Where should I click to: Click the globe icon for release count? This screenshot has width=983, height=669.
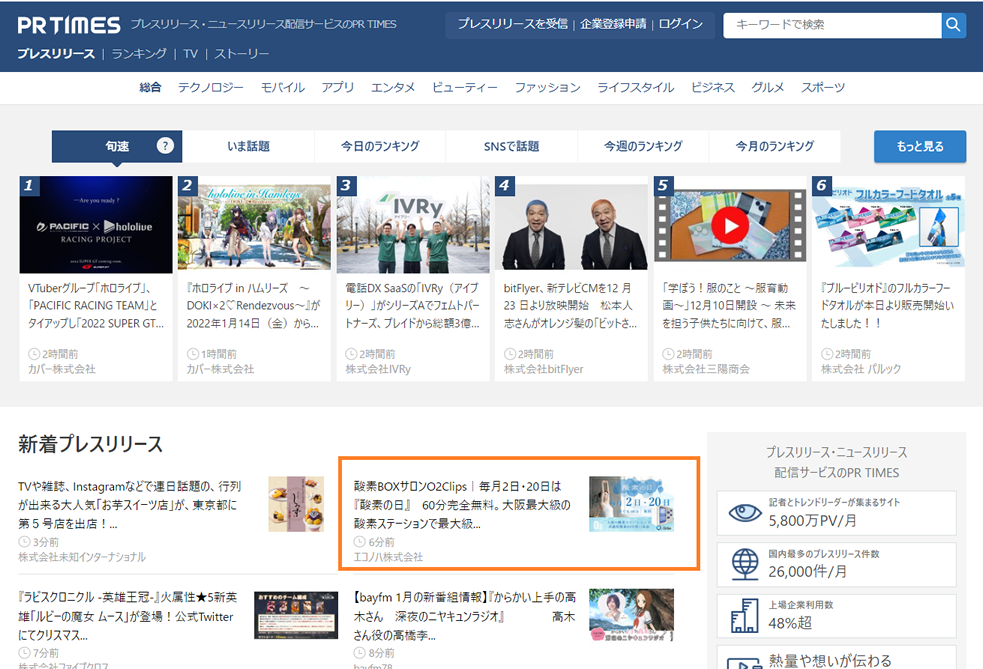click(x=744, y=564)
